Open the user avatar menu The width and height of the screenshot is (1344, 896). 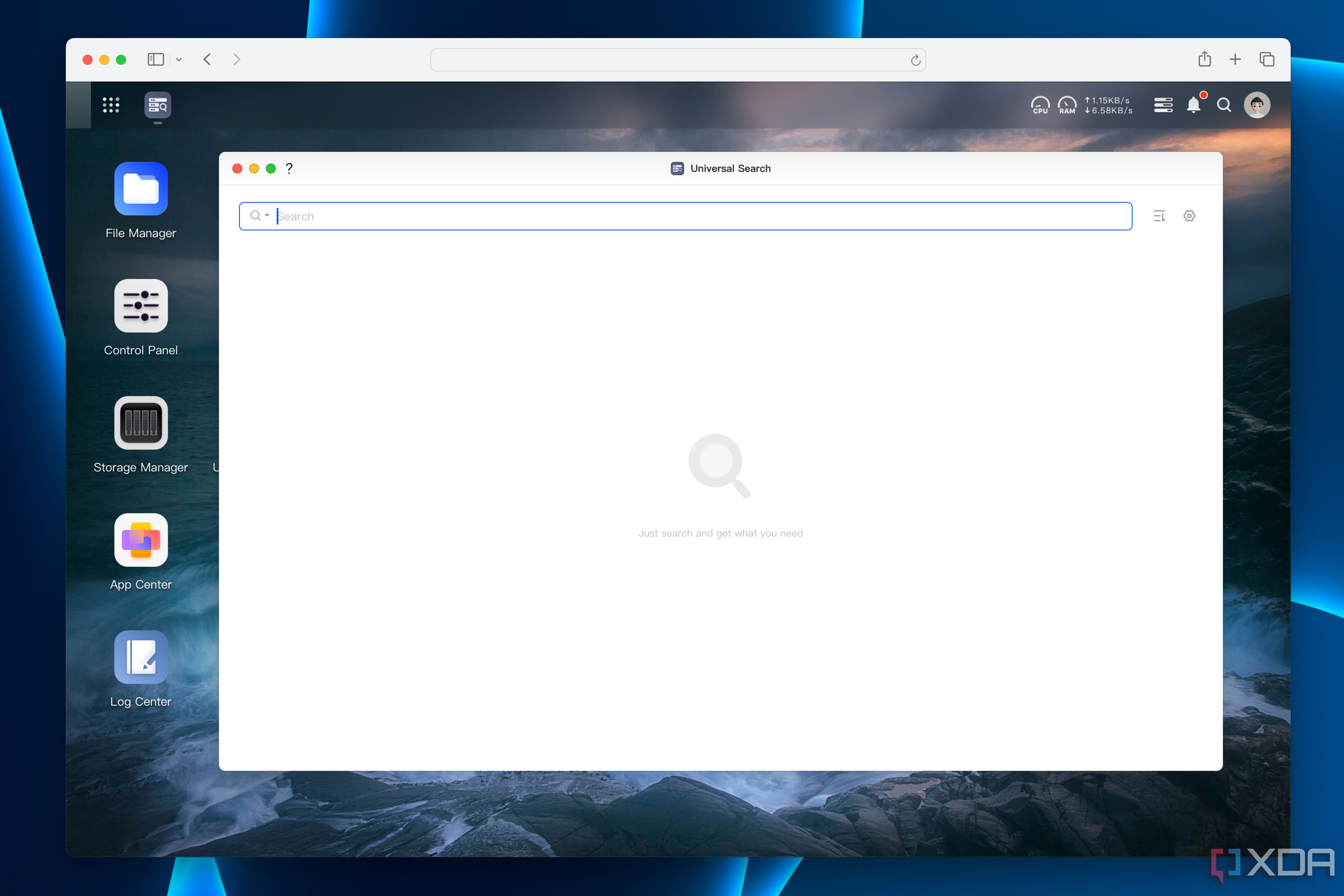coord(1257,105)
